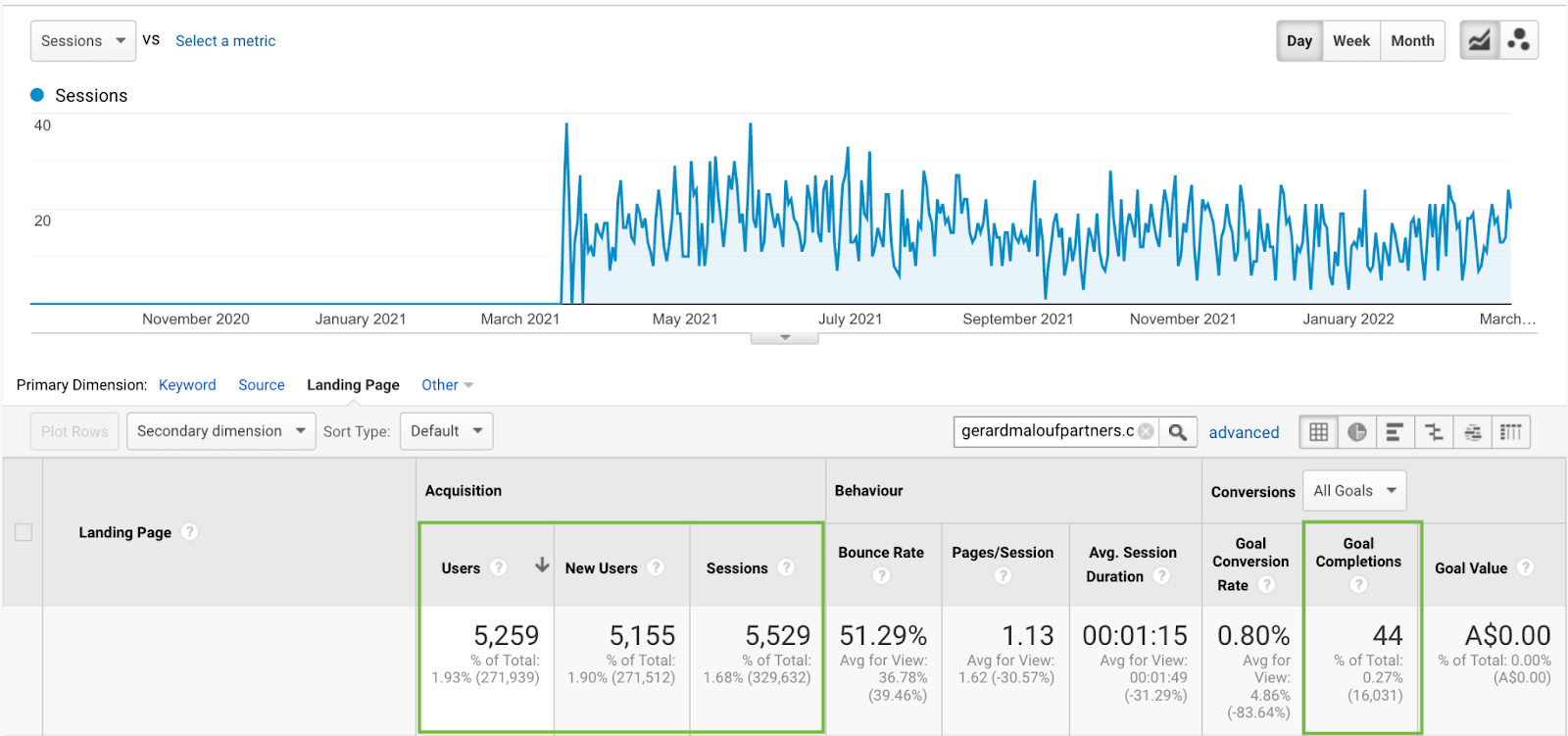Image resolution: width=1568 pixels, height=736 pixels.
Task: Switch to the line chart view icon
Action: [1479, 40]
